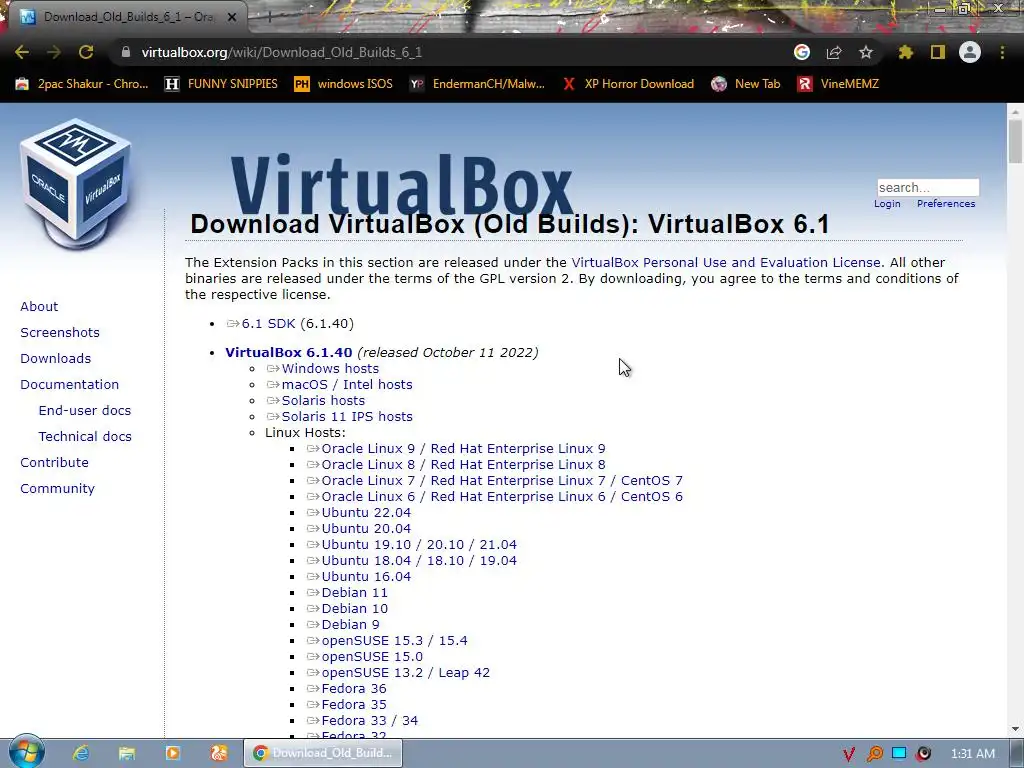Toggle the browser side panel icon
The width and height of the screenshot is (1024, 768).
(938, 52)
